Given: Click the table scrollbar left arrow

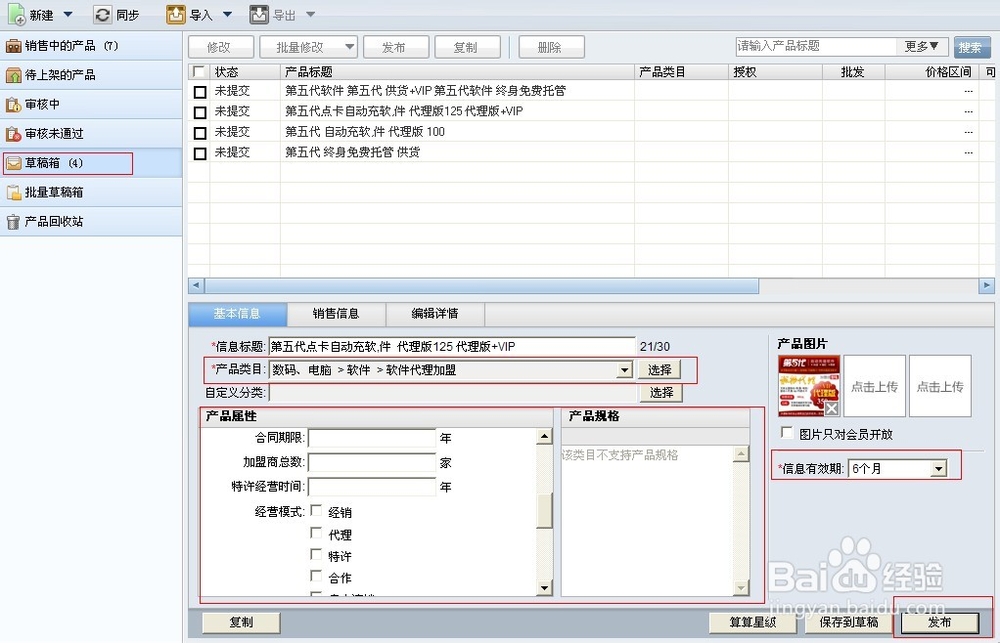Looking at the screenshot, I should point(196,286).
